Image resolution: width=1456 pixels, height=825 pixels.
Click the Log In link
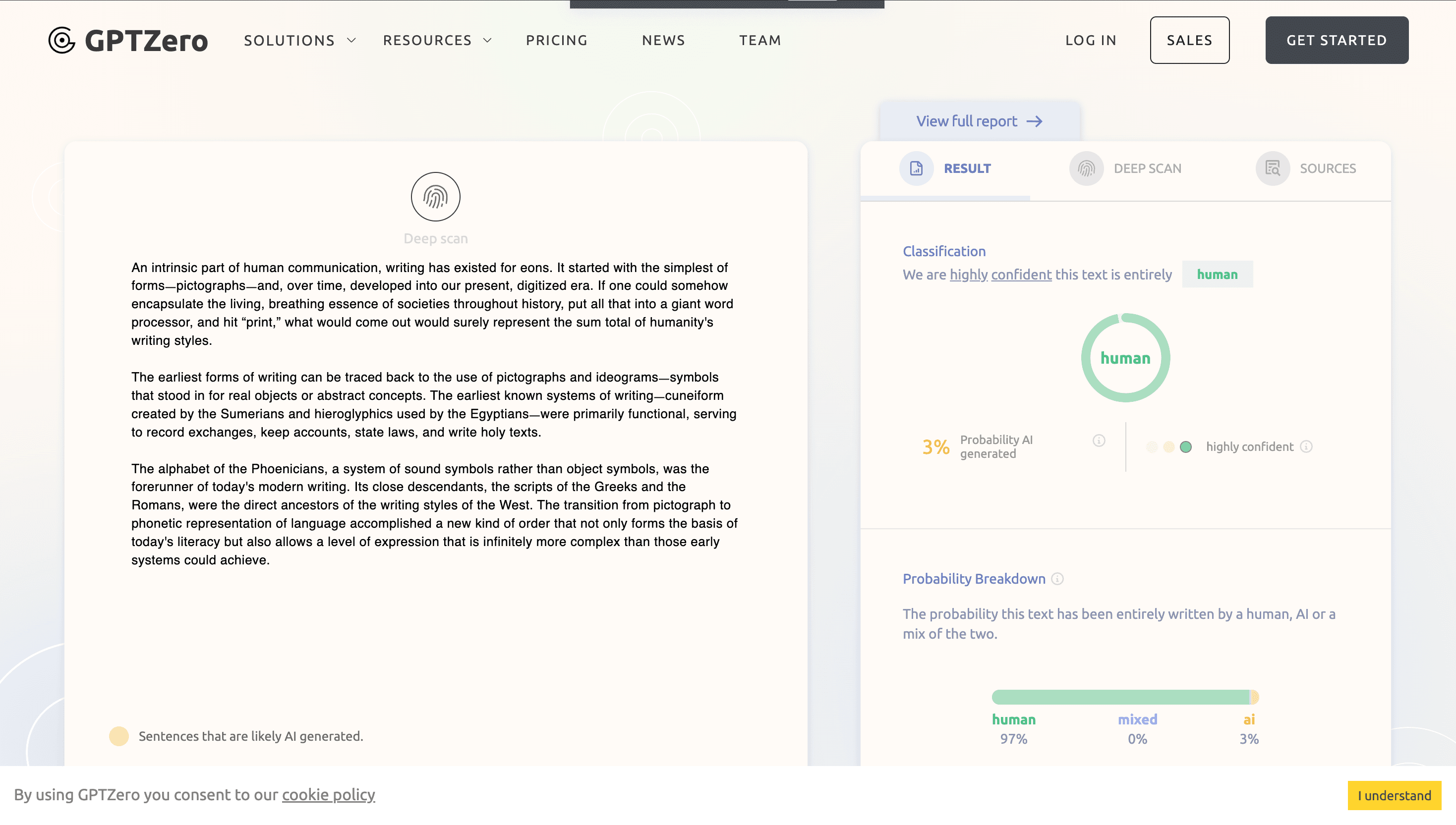click(1091, 40)
